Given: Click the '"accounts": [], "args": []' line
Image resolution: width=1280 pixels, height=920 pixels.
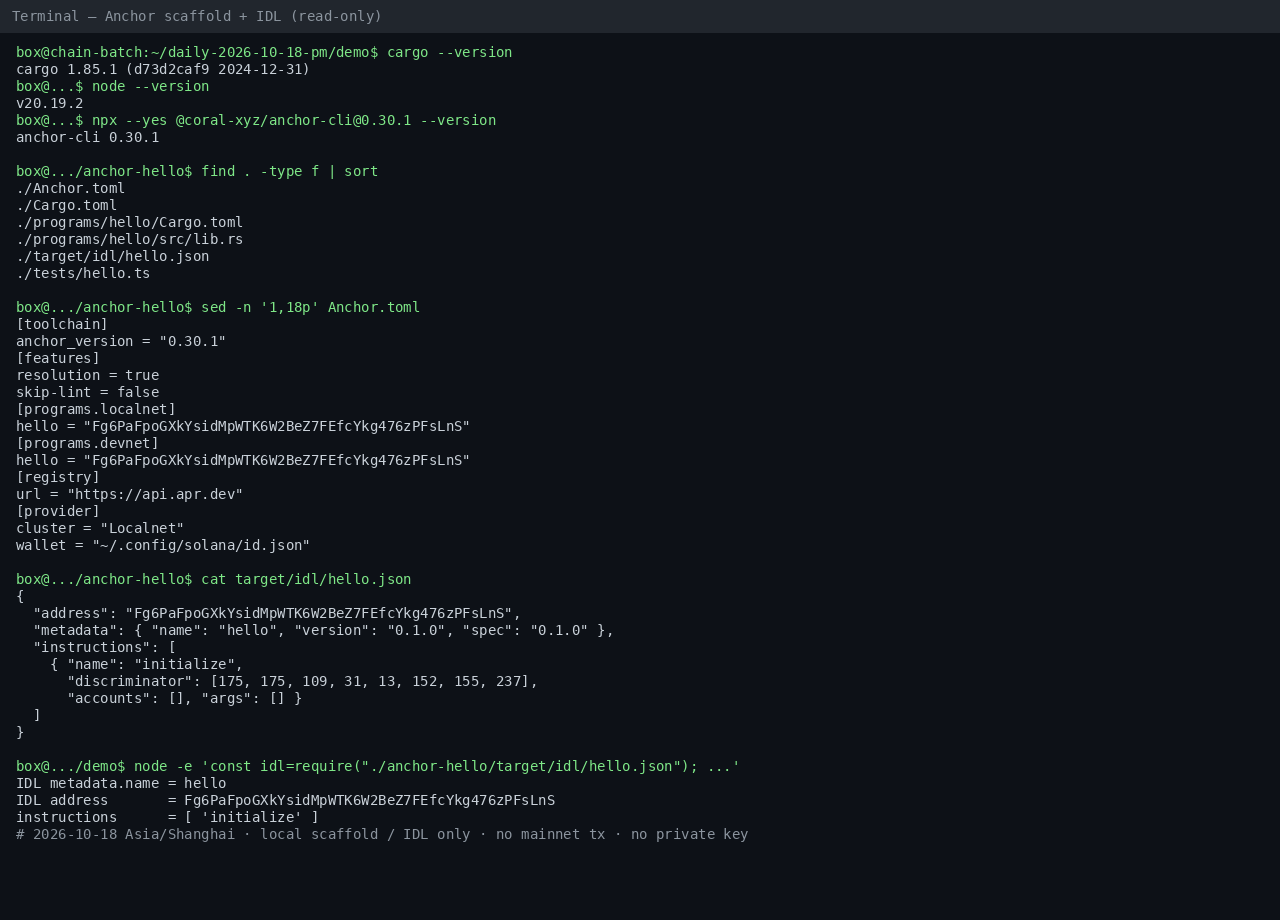Looking at the screenshot, I should pos(184,698).
